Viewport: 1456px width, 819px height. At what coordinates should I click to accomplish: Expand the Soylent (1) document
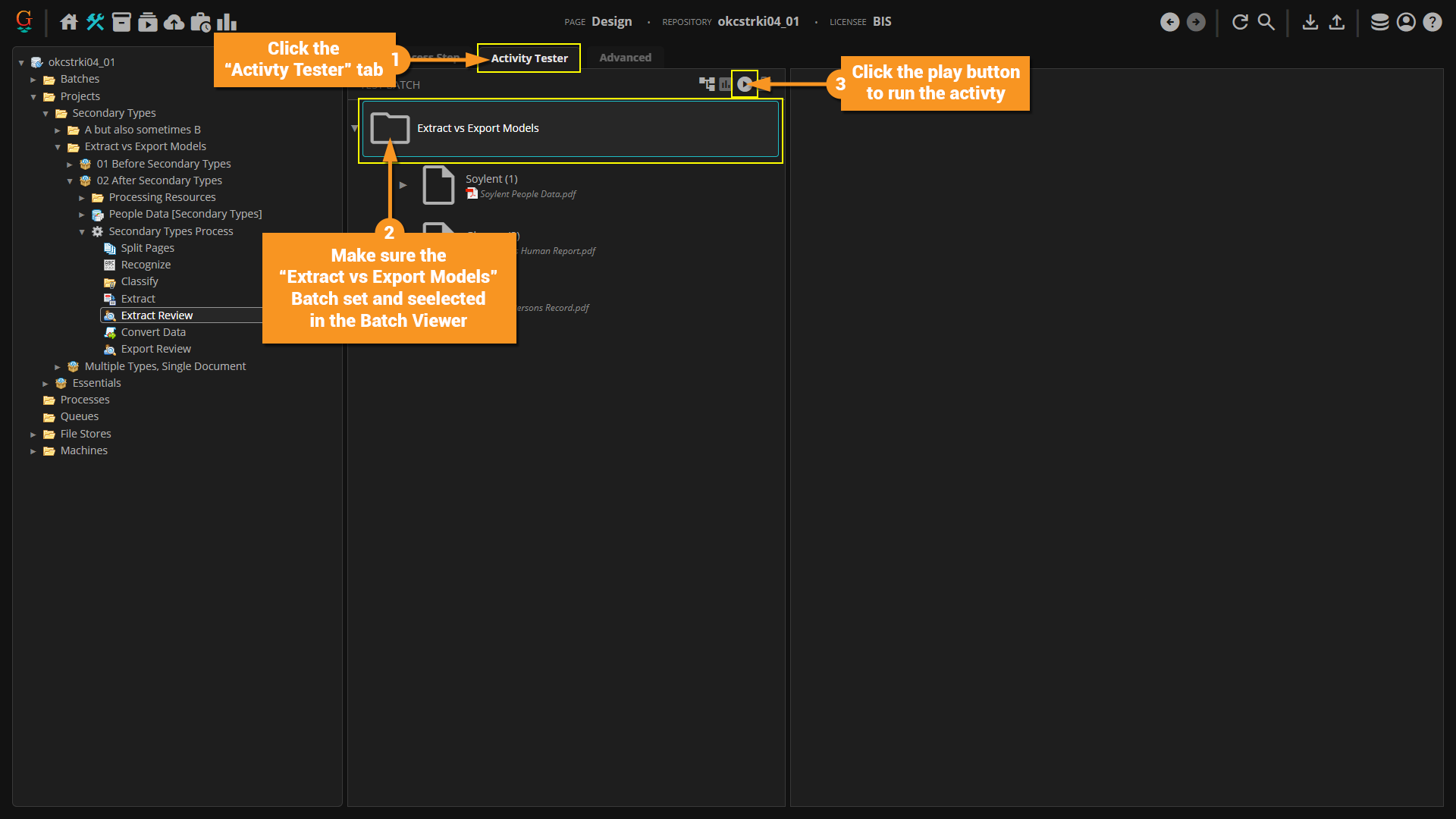(403, 185)
